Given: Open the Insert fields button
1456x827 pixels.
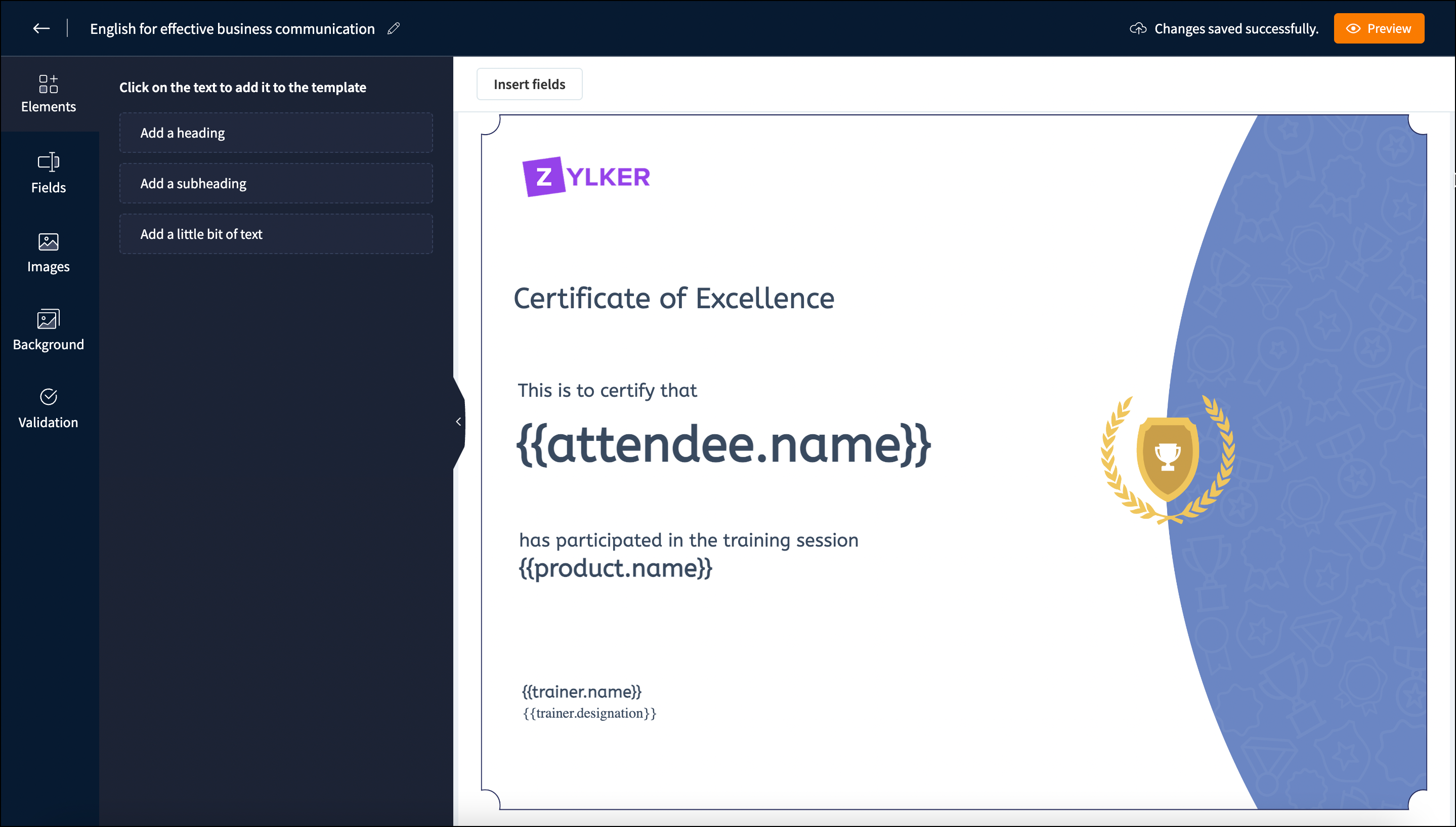Looking at the screenshot, I should point(529,84).
